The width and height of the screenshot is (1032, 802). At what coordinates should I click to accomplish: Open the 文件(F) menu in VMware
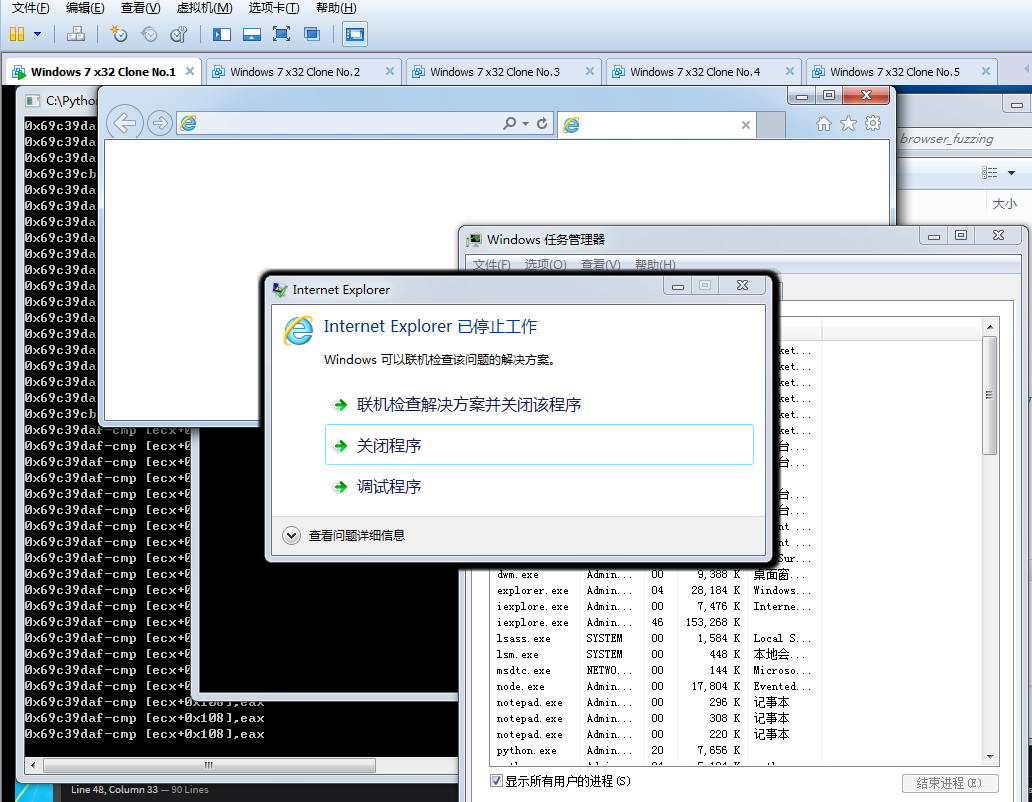click(x=30, y=8)
